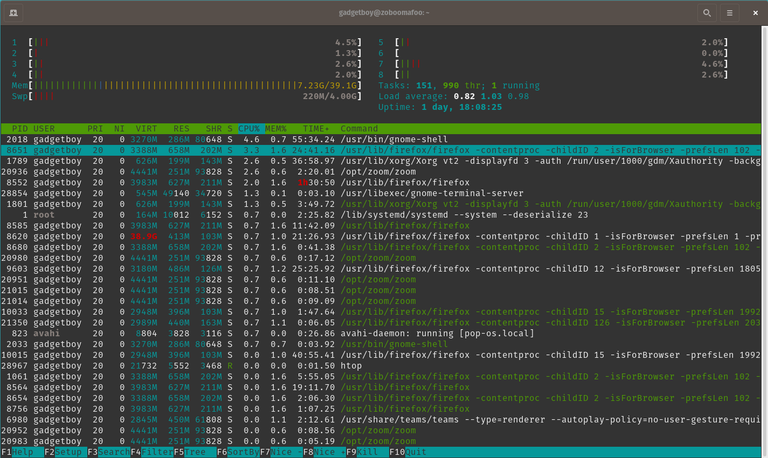Click the Uptime text line
Image resolution: width=768 pixels, height=458 pixels.
click(x=440, y=107)
